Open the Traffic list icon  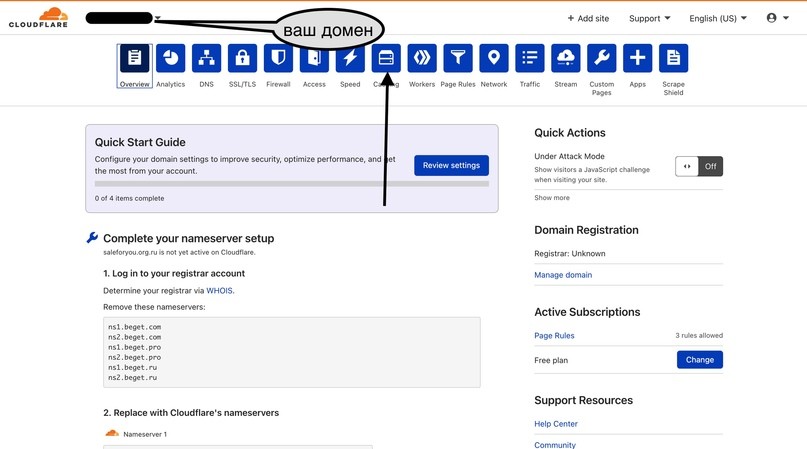(x=530, y=58)
